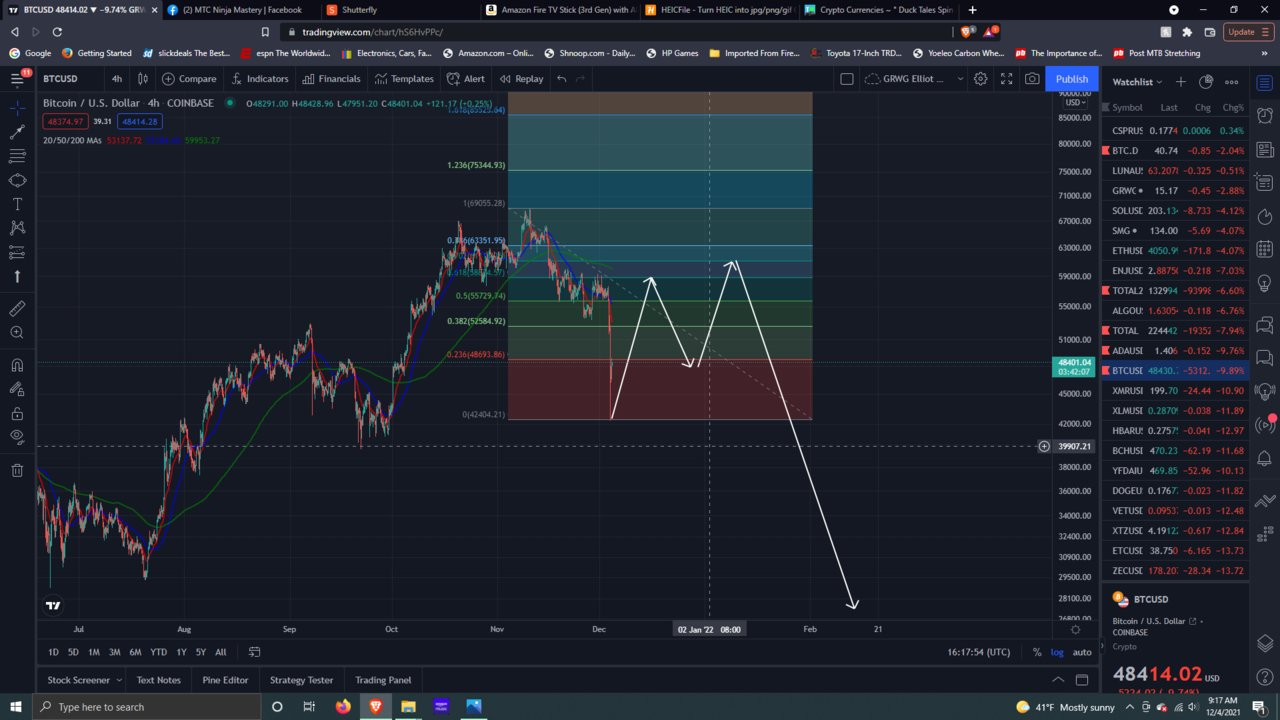The image size is (1280, 720).
Task: Select the trend line drawing tool
Action: coord(17,132)
